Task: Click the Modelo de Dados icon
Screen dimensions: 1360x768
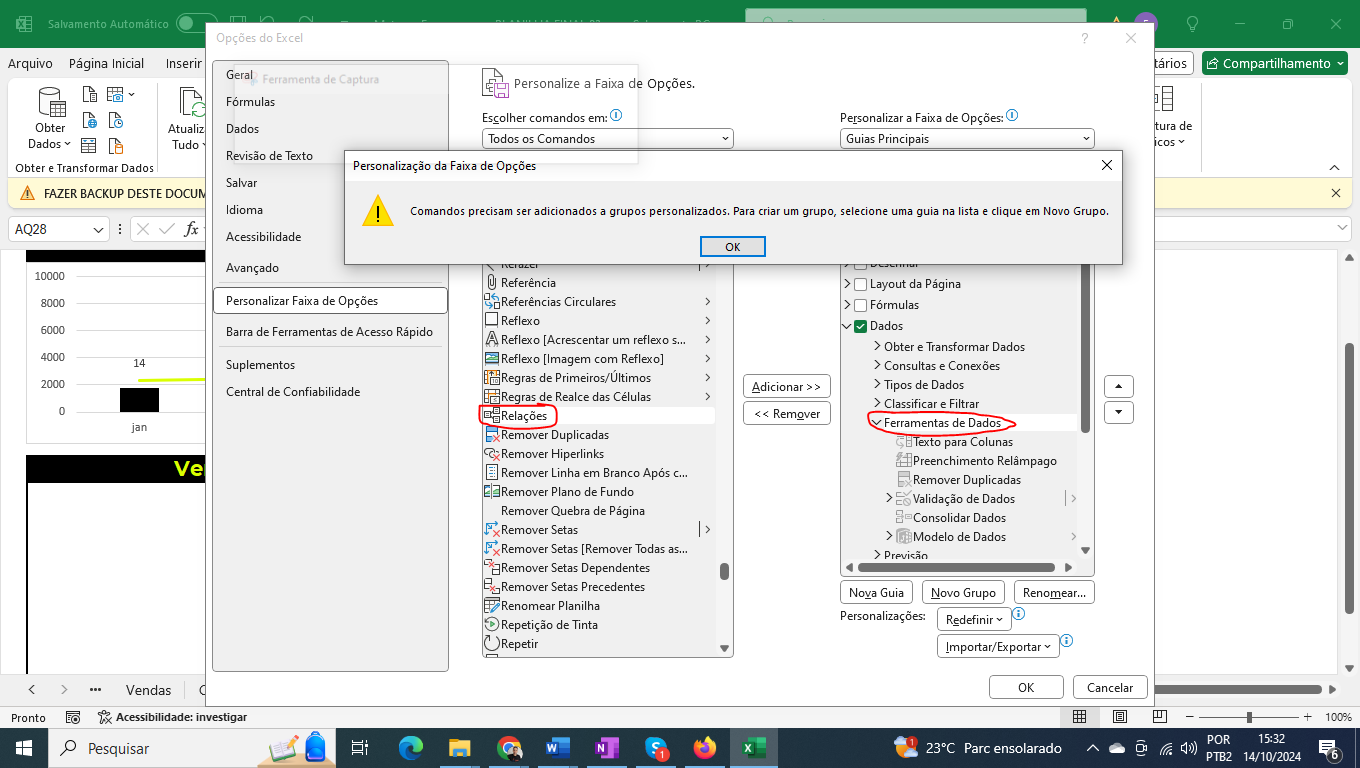Action: pyautogui.click(x=904, y=537)
